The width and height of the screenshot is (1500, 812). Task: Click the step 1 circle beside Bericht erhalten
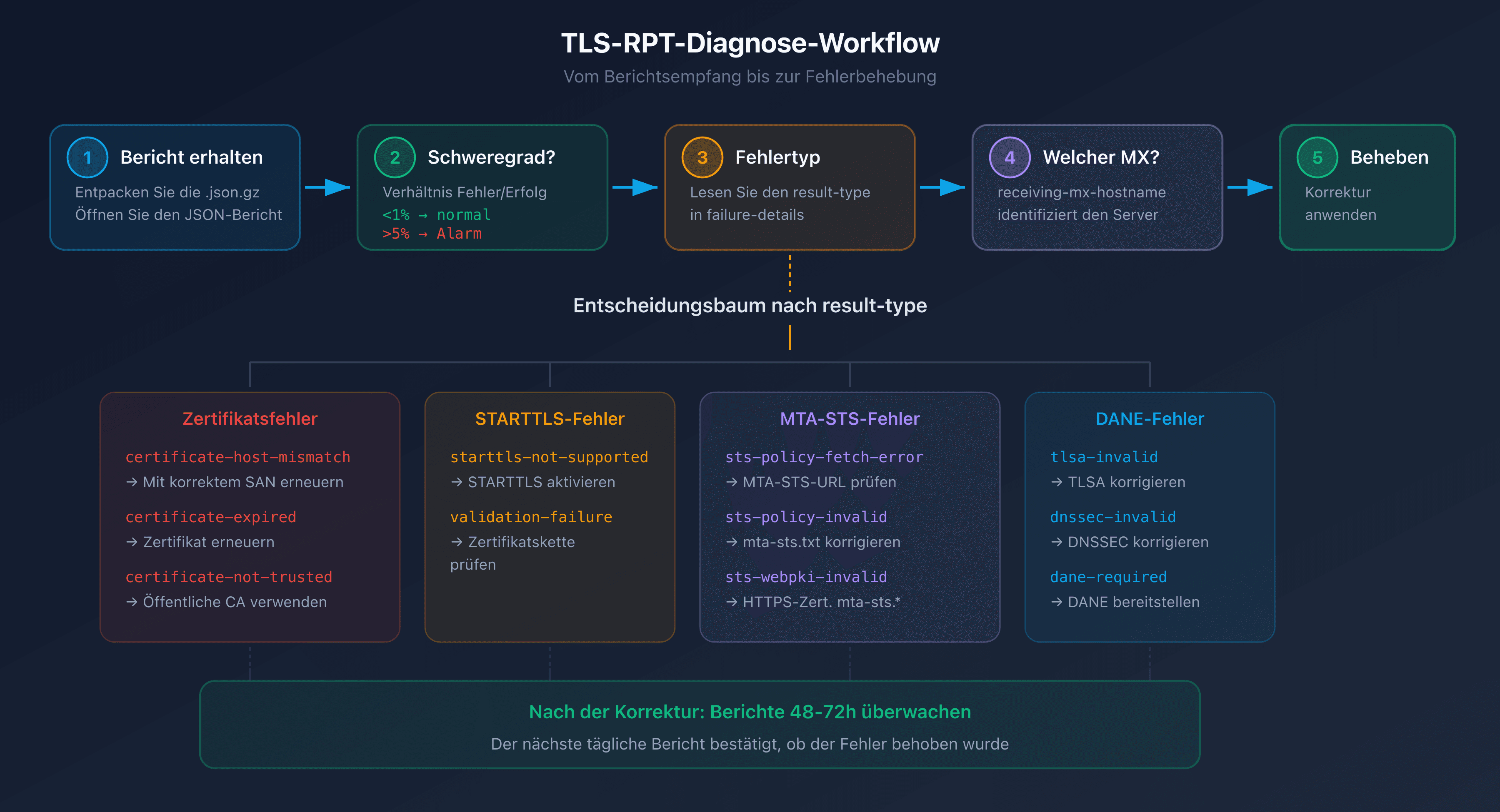coord(87,157)
